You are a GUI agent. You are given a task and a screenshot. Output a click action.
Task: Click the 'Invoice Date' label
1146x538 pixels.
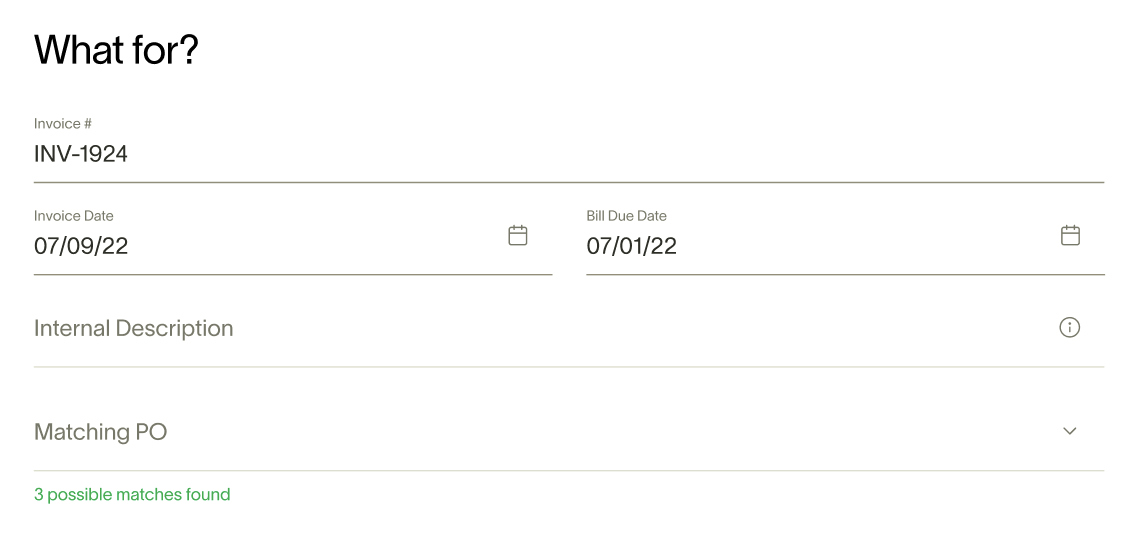click(73, 216)
